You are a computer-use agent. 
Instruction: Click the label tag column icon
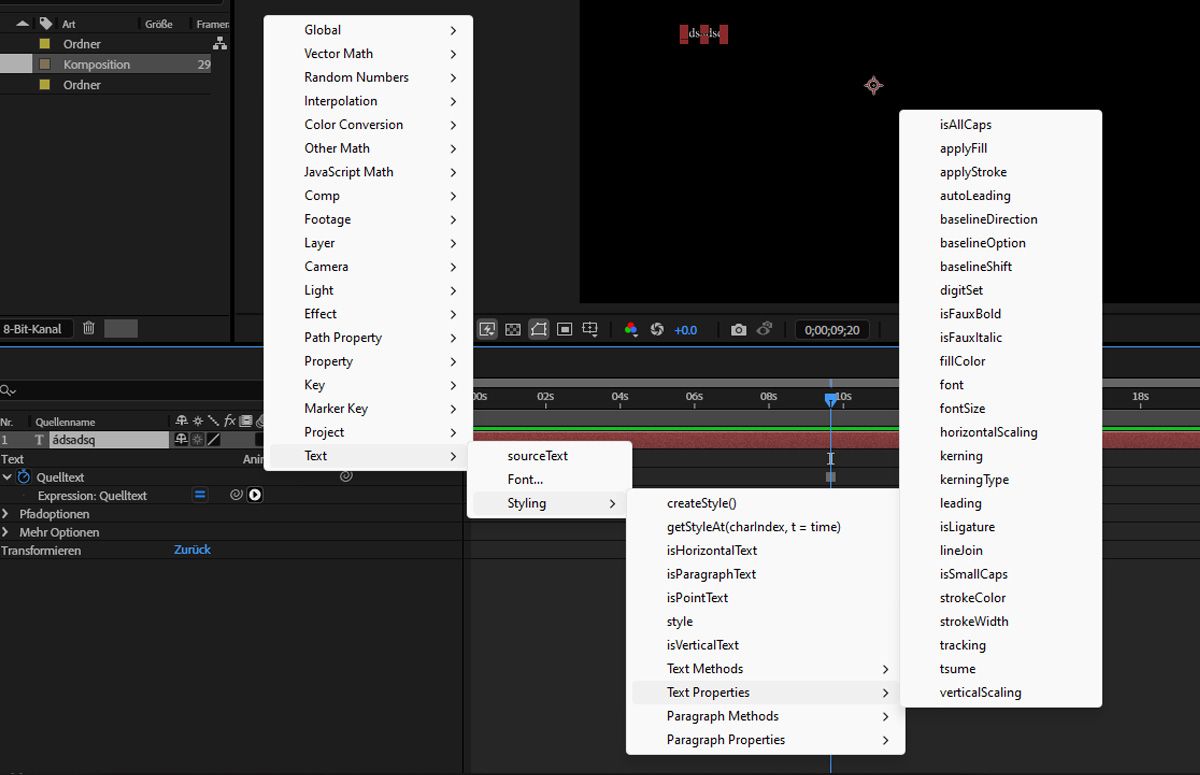coord(46,23)
